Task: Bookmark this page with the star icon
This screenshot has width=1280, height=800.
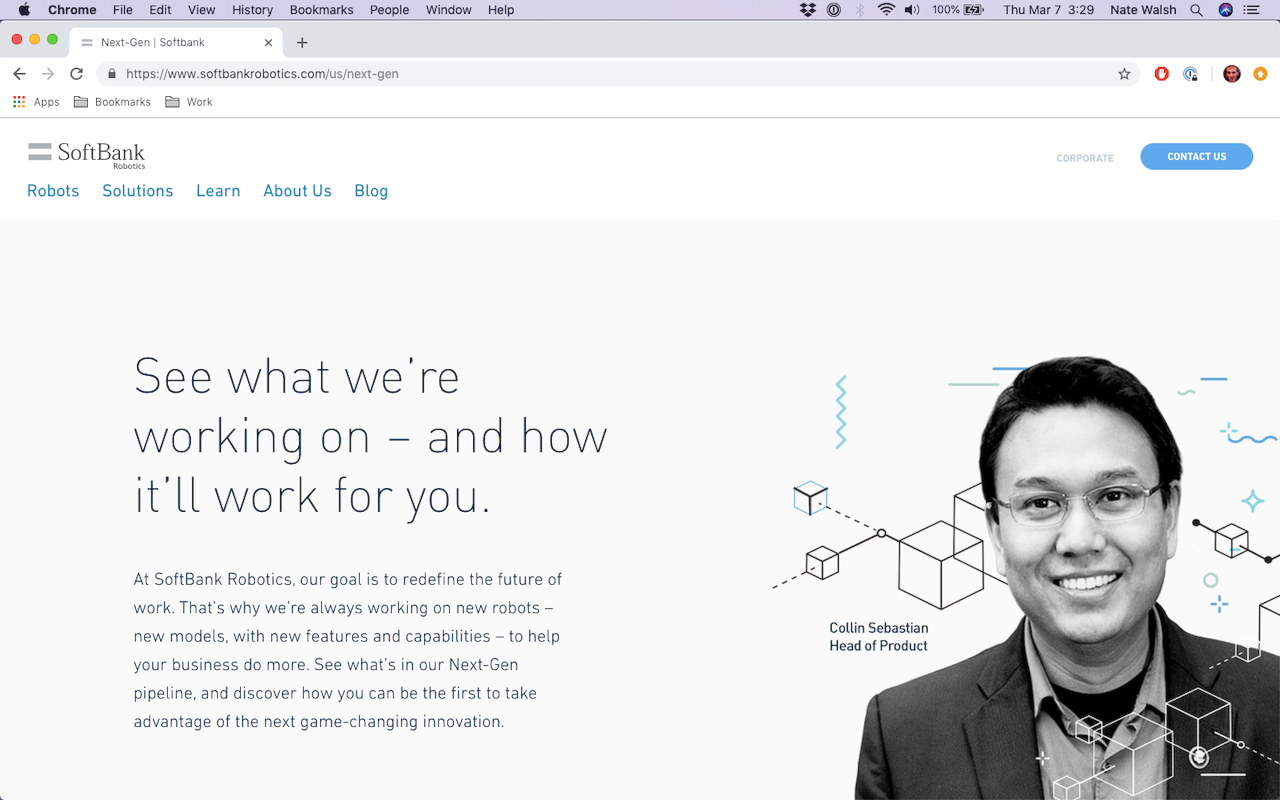Action: coord(1124,74)
